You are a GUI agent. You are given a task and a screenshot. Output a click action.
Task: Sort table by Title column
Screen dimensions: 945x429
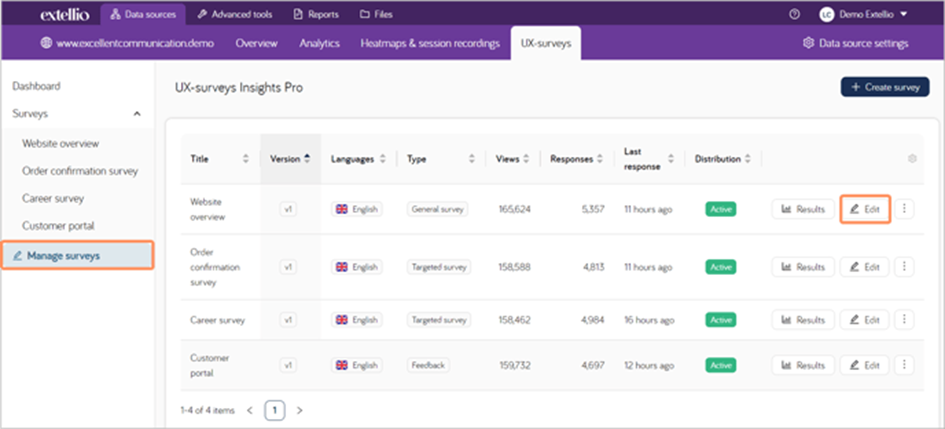246,159
